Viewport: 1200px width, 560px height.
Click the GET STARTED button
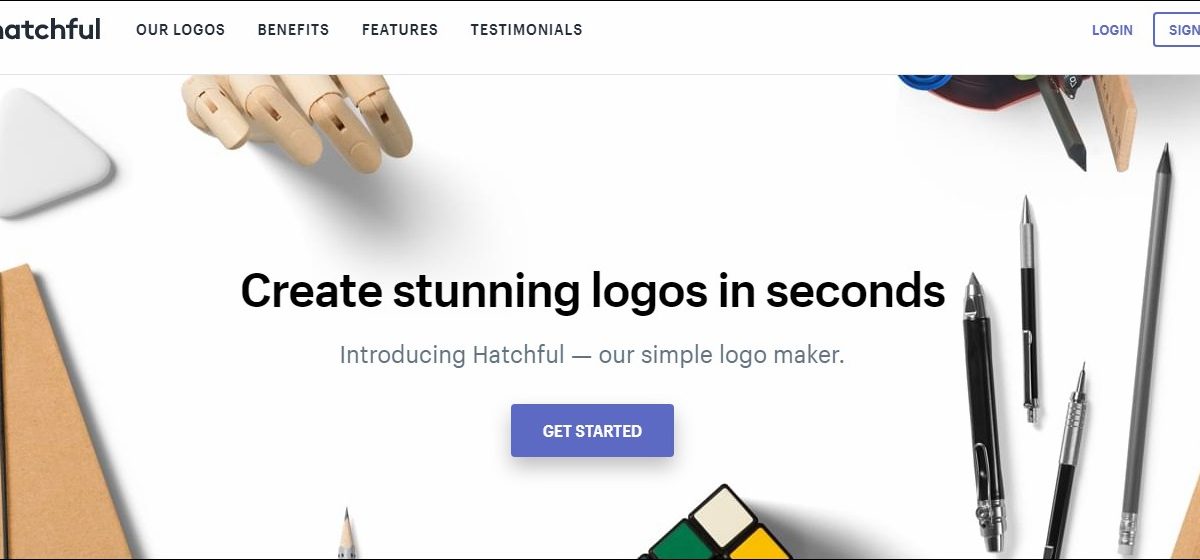click(x=592, y=431)
